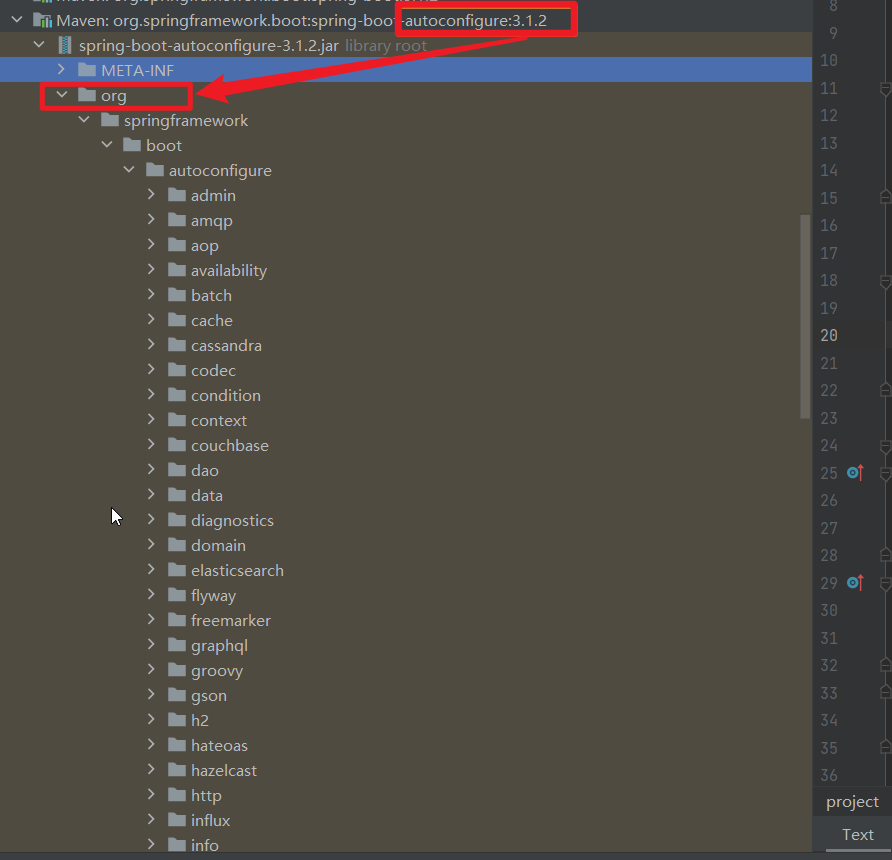The width and height of the screenshot is (892, 860).
Task: Click the boot folder icon
Action: tap(131, 145)
